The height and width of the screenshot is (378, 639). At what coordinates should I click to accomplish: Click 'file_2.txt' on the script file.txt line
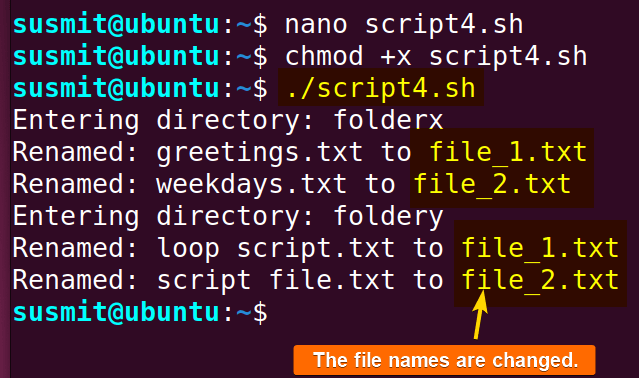[x=540, y=280]
